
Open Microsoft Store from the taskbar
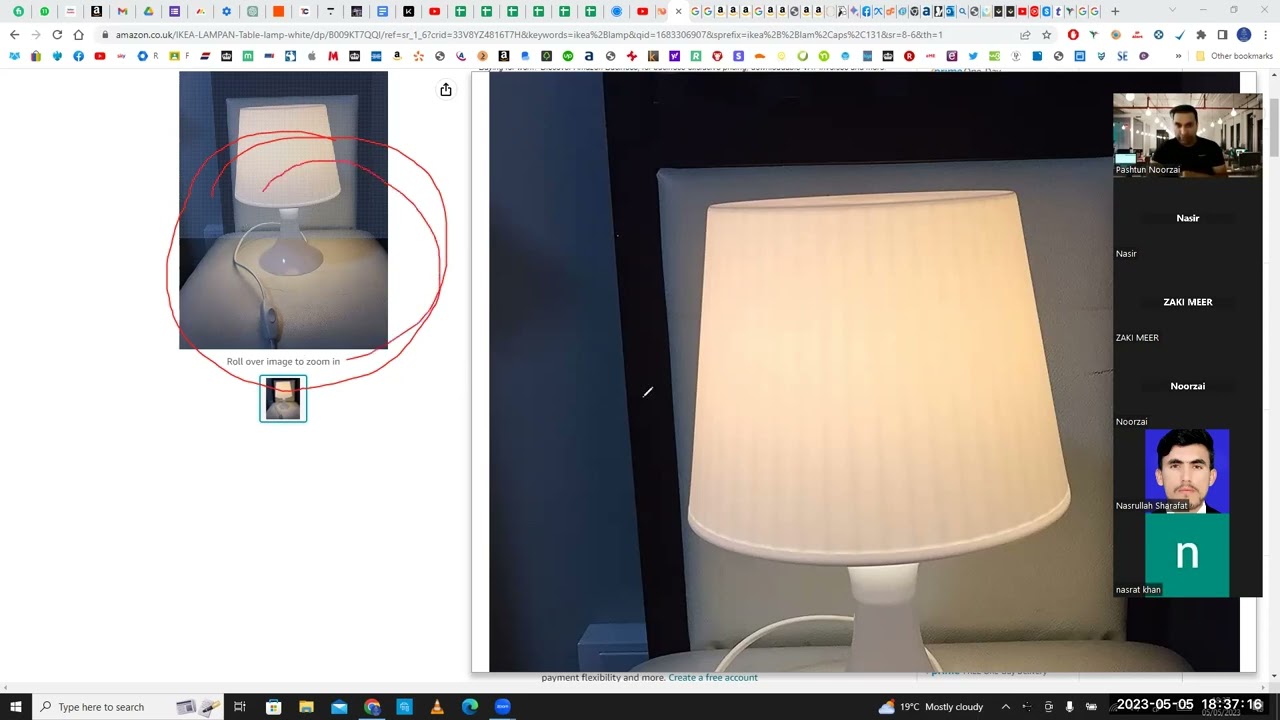point(273,707)
